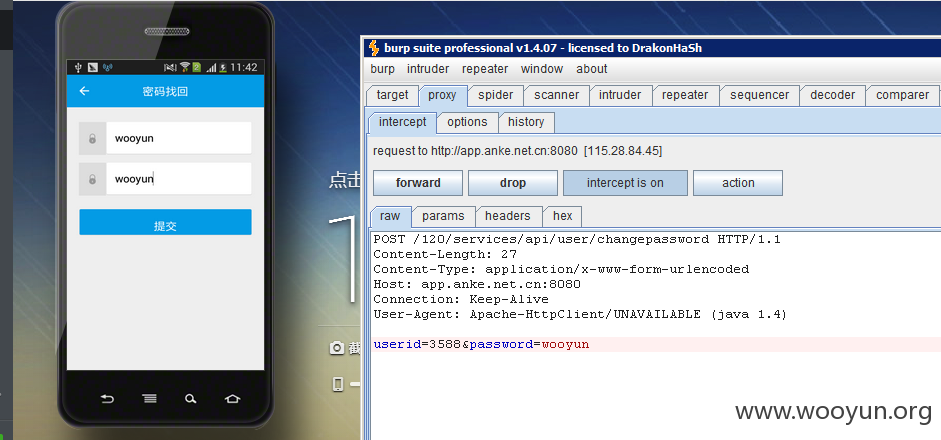Select the proxy tab
Viewport: 941px width, 440px height.
coord(442,95)
